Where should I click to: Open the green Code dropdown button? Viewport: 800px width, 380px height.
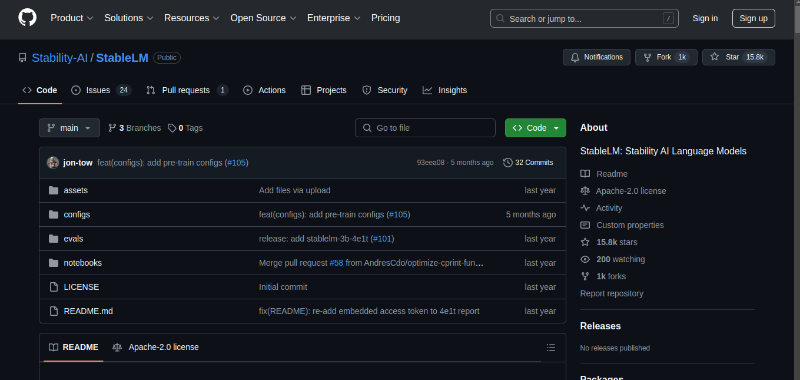[535, 128]
